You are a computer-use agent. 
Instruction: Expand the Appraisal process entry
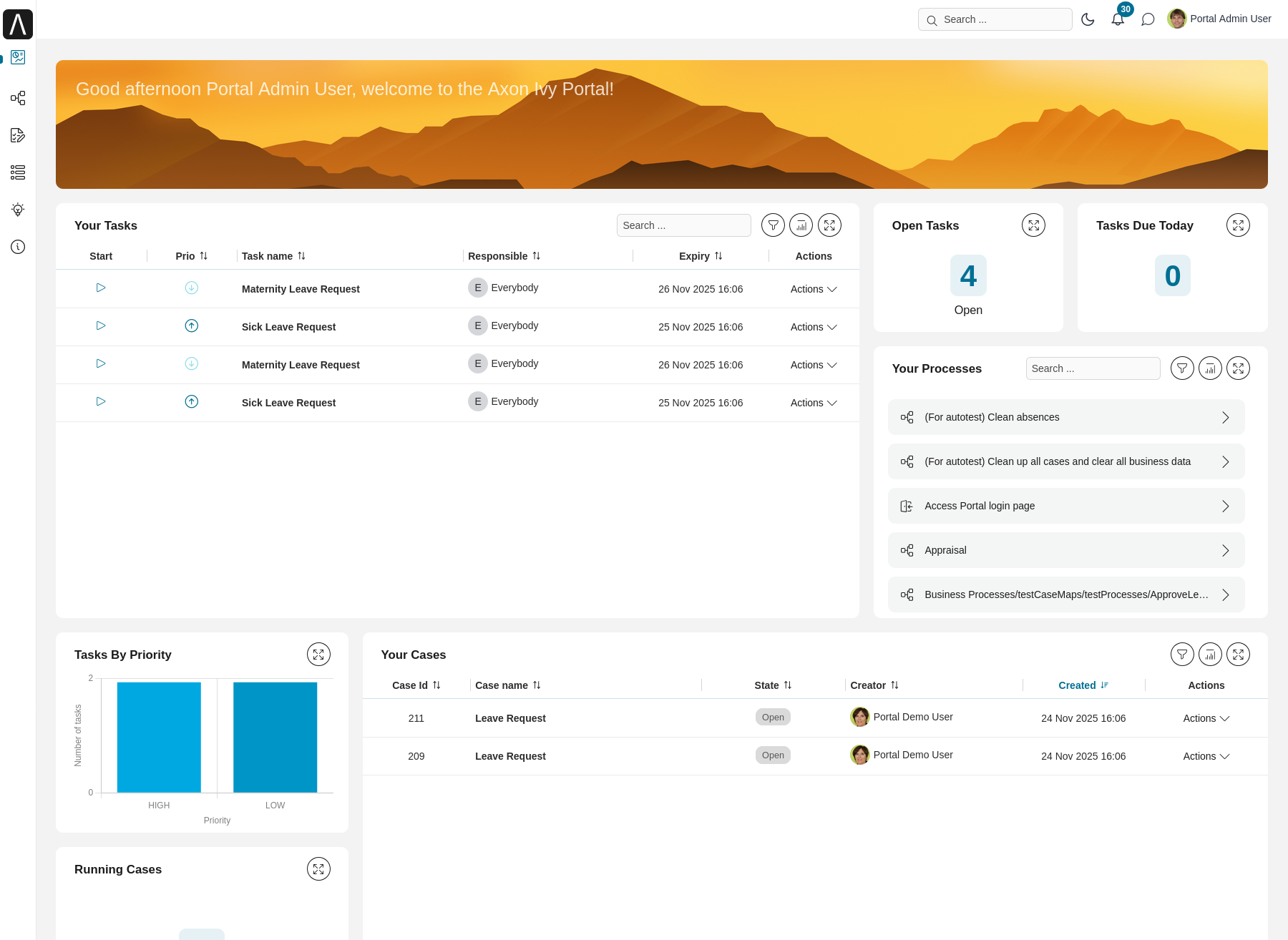(x=1226, y=550)
